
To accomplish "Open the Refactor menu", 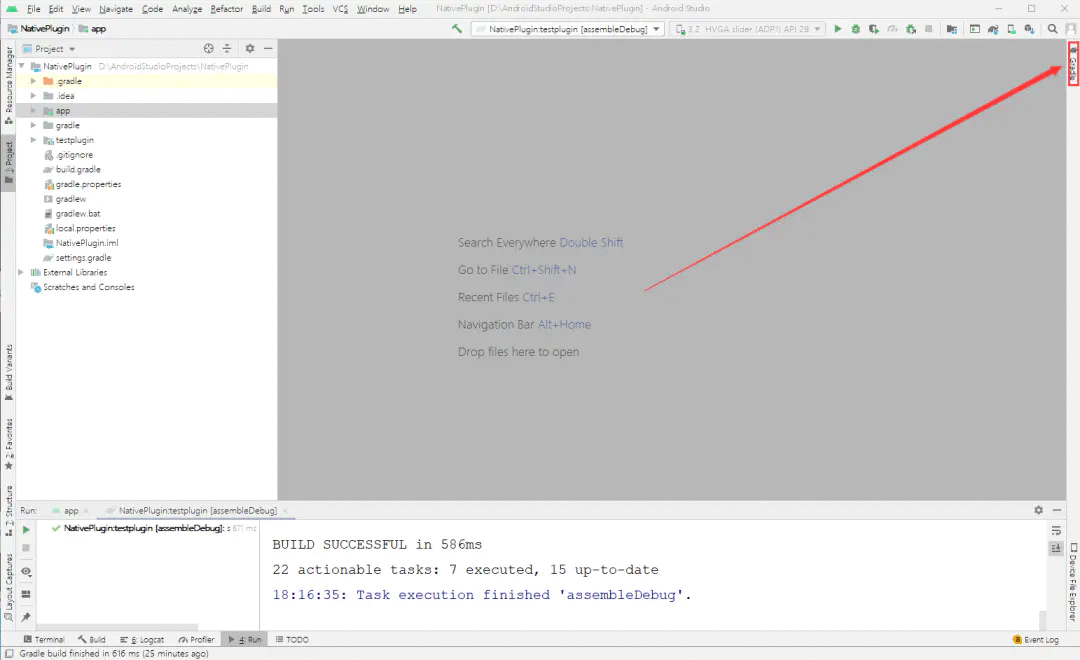I will click(226, 9).
